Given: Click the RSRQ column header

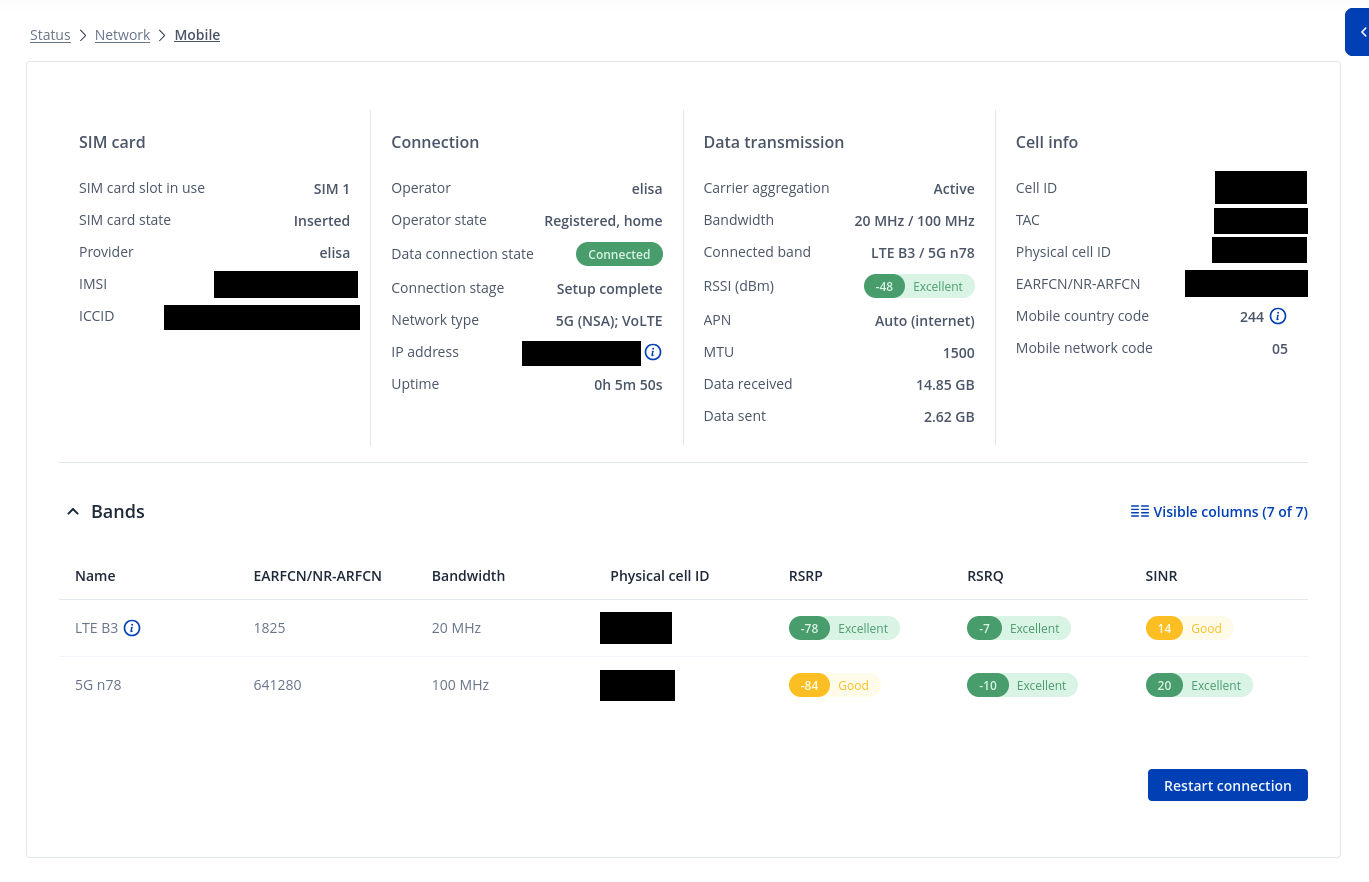Looking at the screenshot, I should click(x=985, y=576).
